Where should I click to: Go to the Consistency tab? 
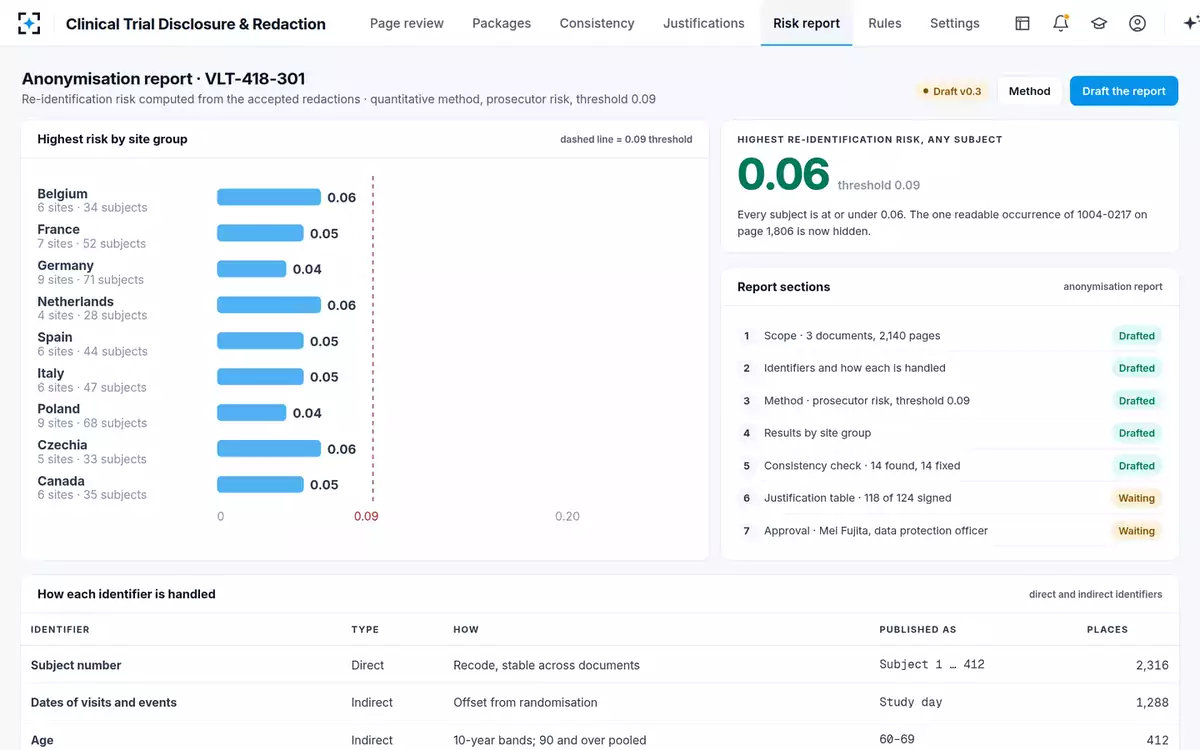pos(597,23)
